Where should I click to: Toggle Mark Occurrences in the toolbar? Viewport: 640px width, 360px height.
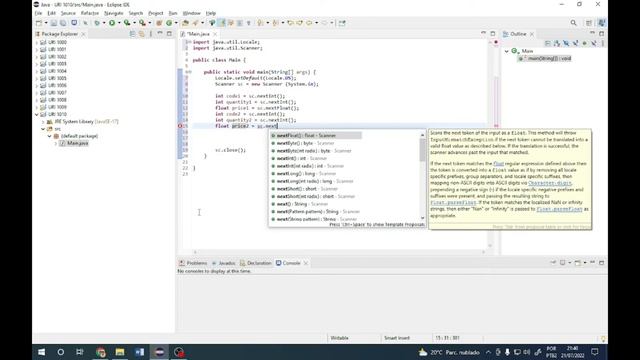coord(221,23)
